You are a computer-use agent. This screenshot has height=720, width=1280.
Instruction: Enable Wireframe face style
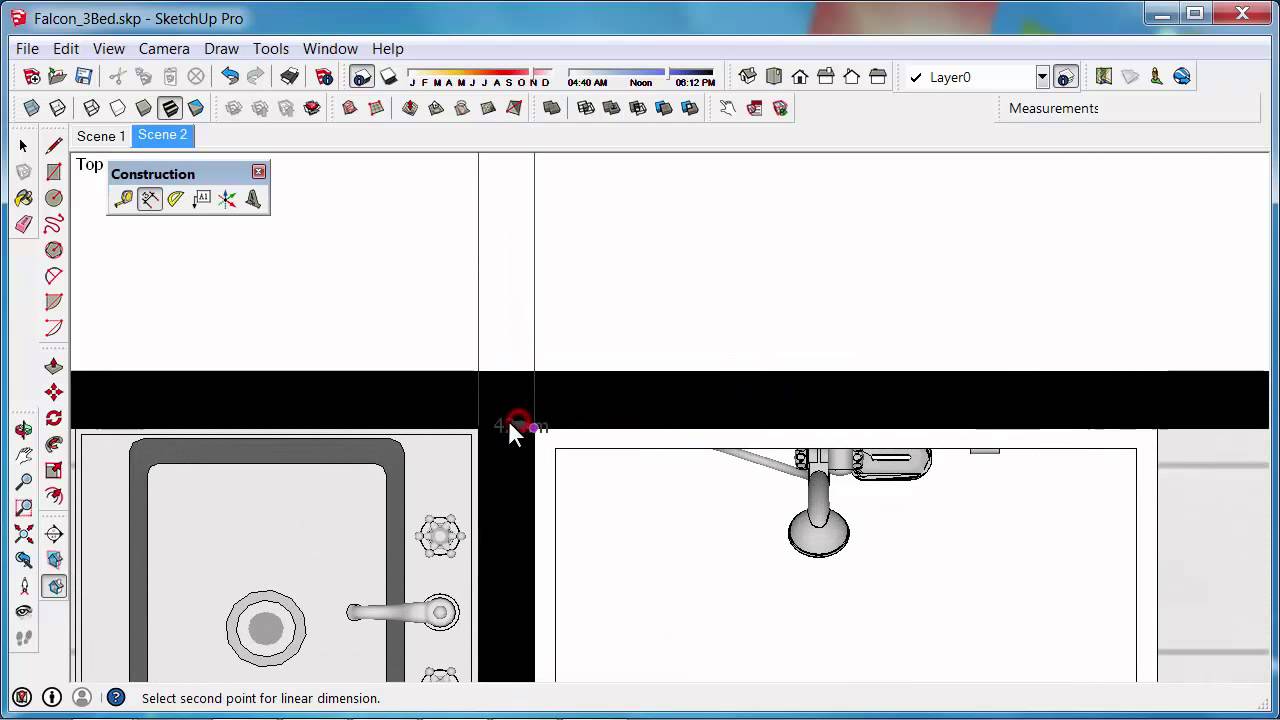[x=92, y=108]
